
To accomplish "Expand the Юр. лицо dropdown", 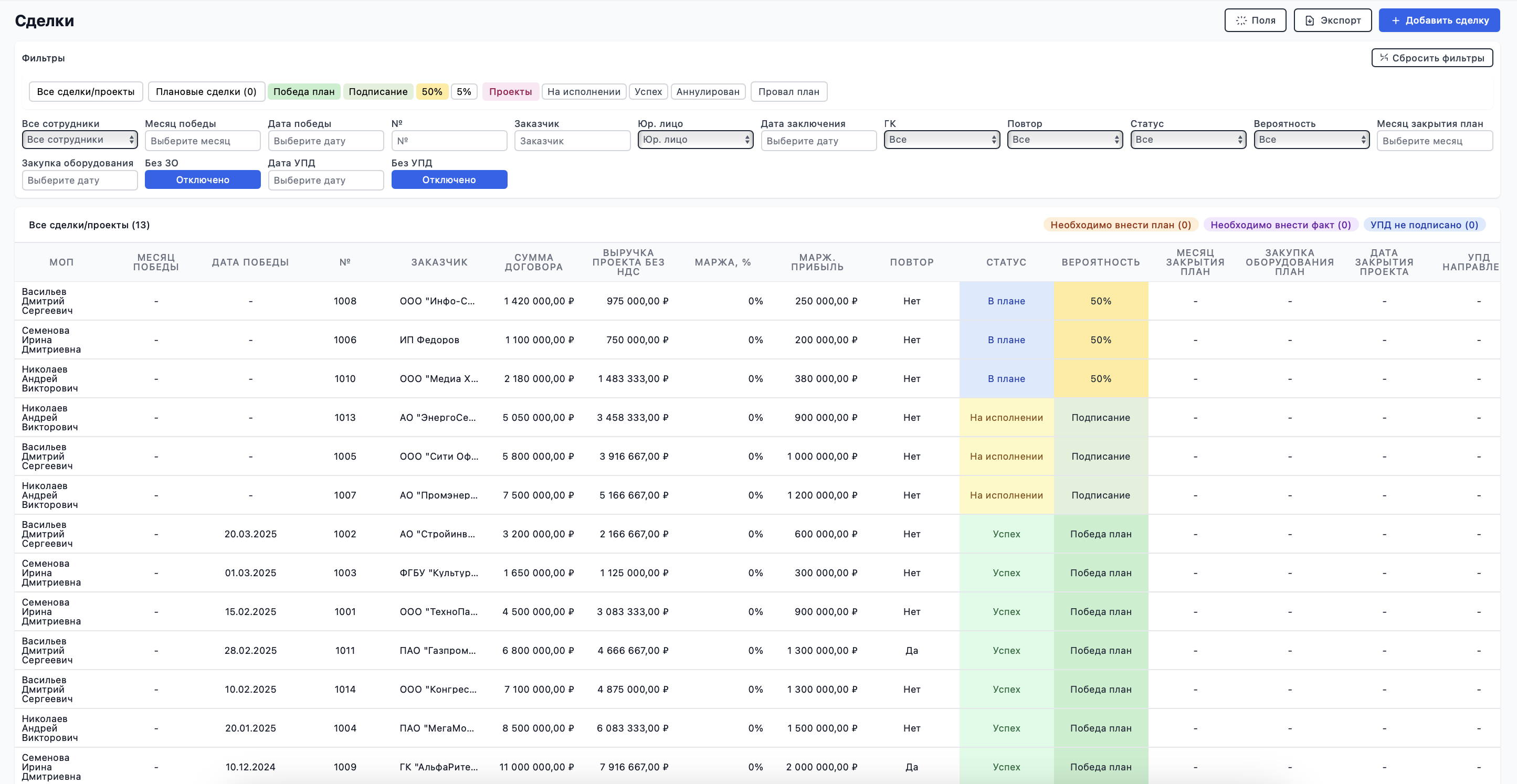I will tap(695, 140).
